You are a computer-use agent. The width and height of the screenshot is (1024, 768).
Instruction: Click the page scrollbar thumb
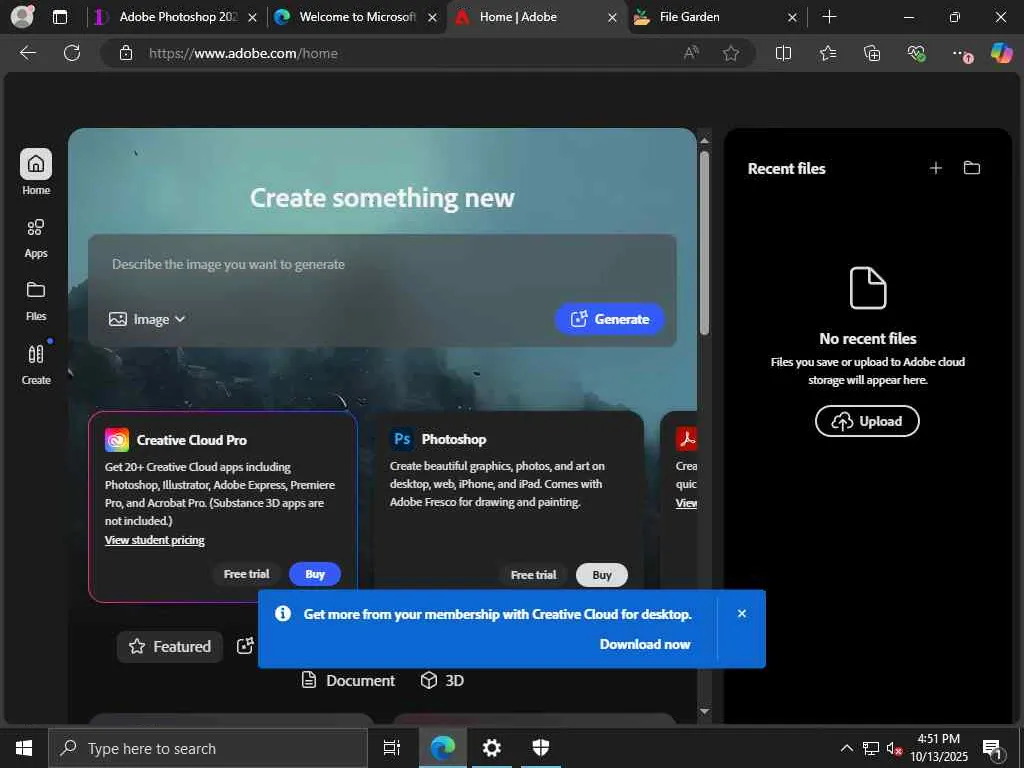[704, 243]
